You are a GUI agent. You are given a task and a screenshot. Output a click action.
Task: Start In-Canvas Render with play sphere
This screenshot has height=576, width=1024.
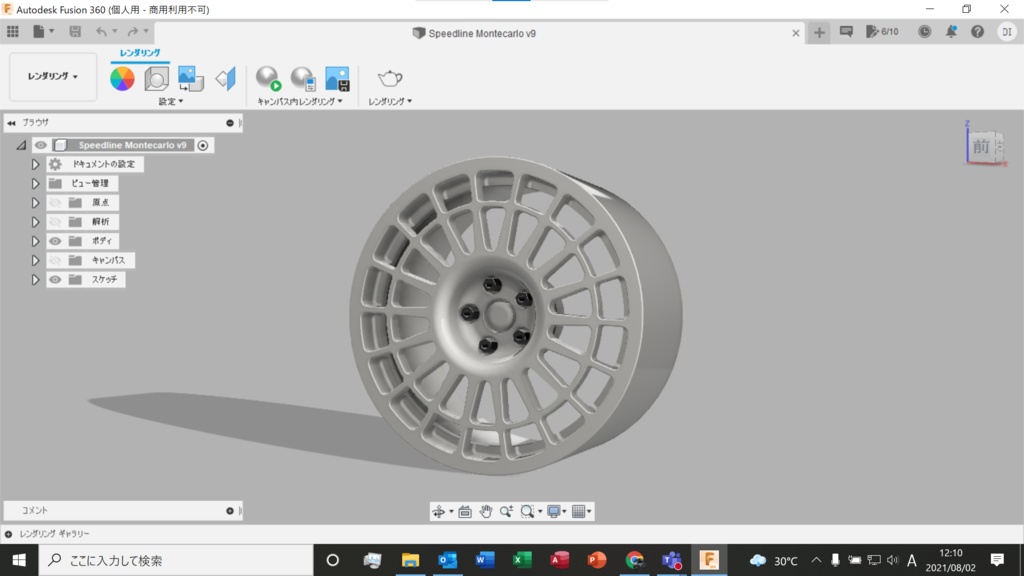(268, 79)
